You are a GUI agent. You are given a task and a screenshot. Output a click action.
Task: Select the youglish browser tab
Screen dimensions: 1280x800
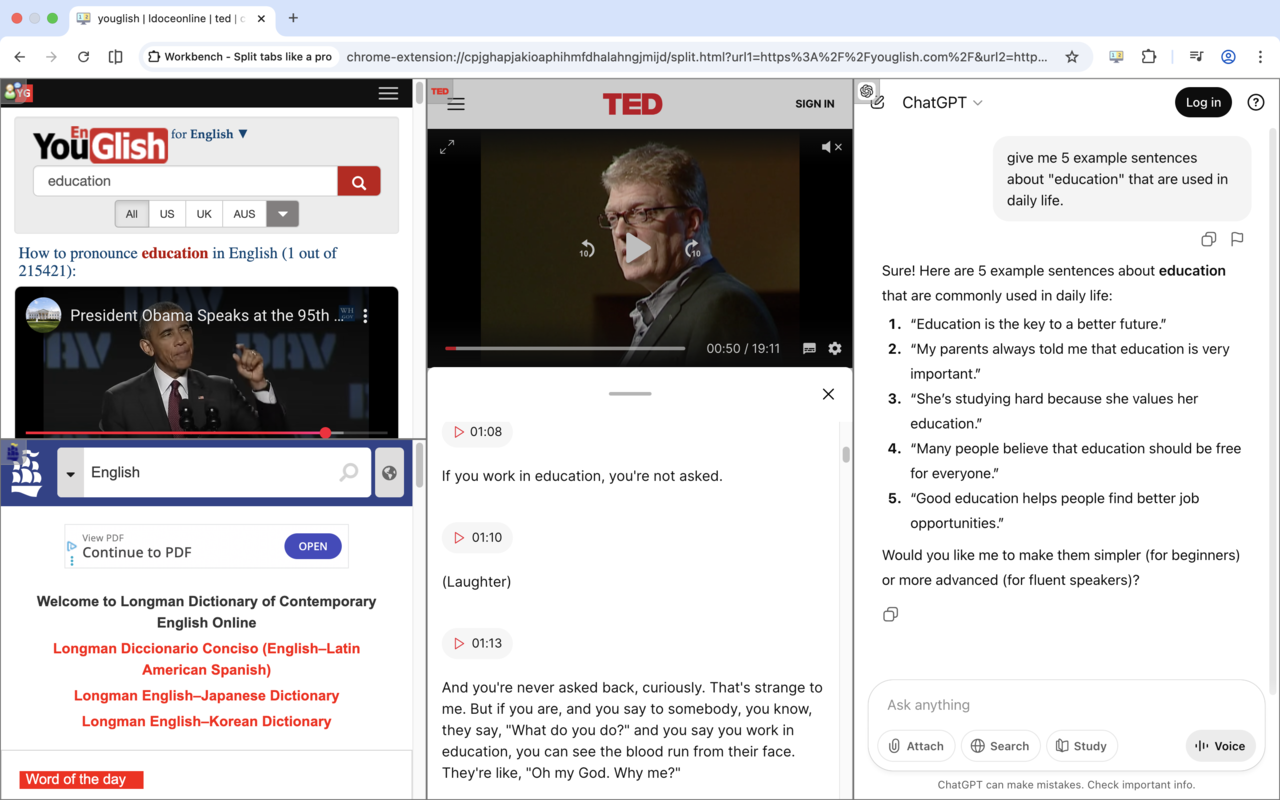(x=172, y=18)
